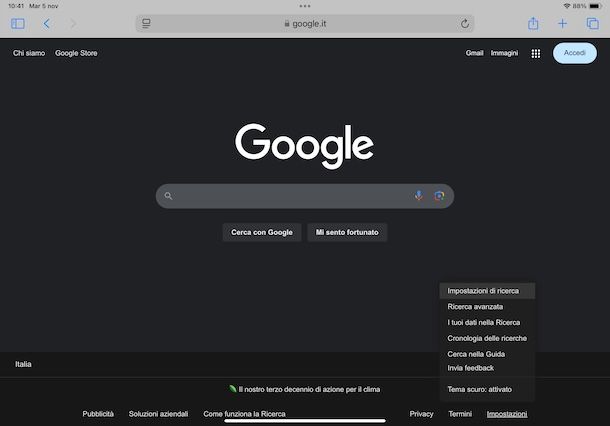Click Mi sento fortunato button

(347, 232)
